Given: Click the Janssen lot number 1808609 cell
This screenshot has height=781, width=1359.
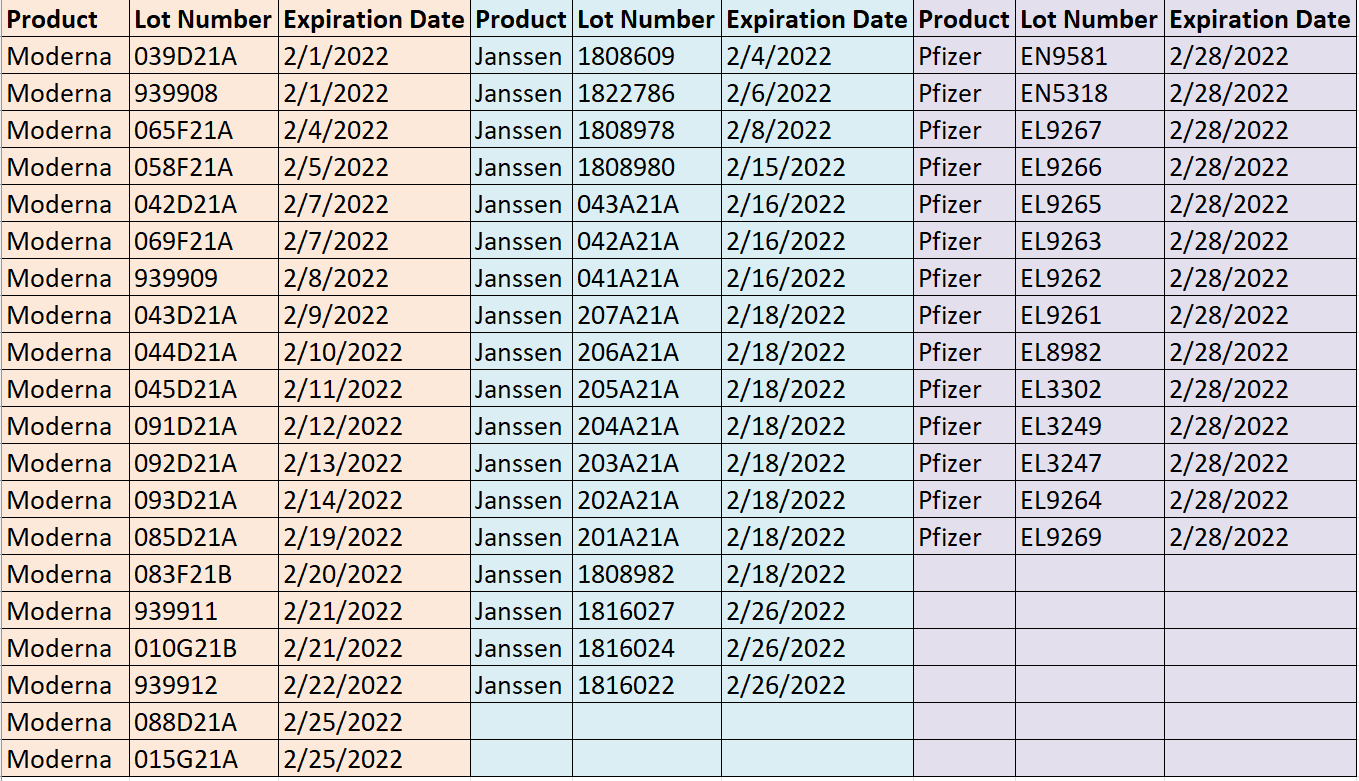Looking at the screenshot, I should click(647, 57).
